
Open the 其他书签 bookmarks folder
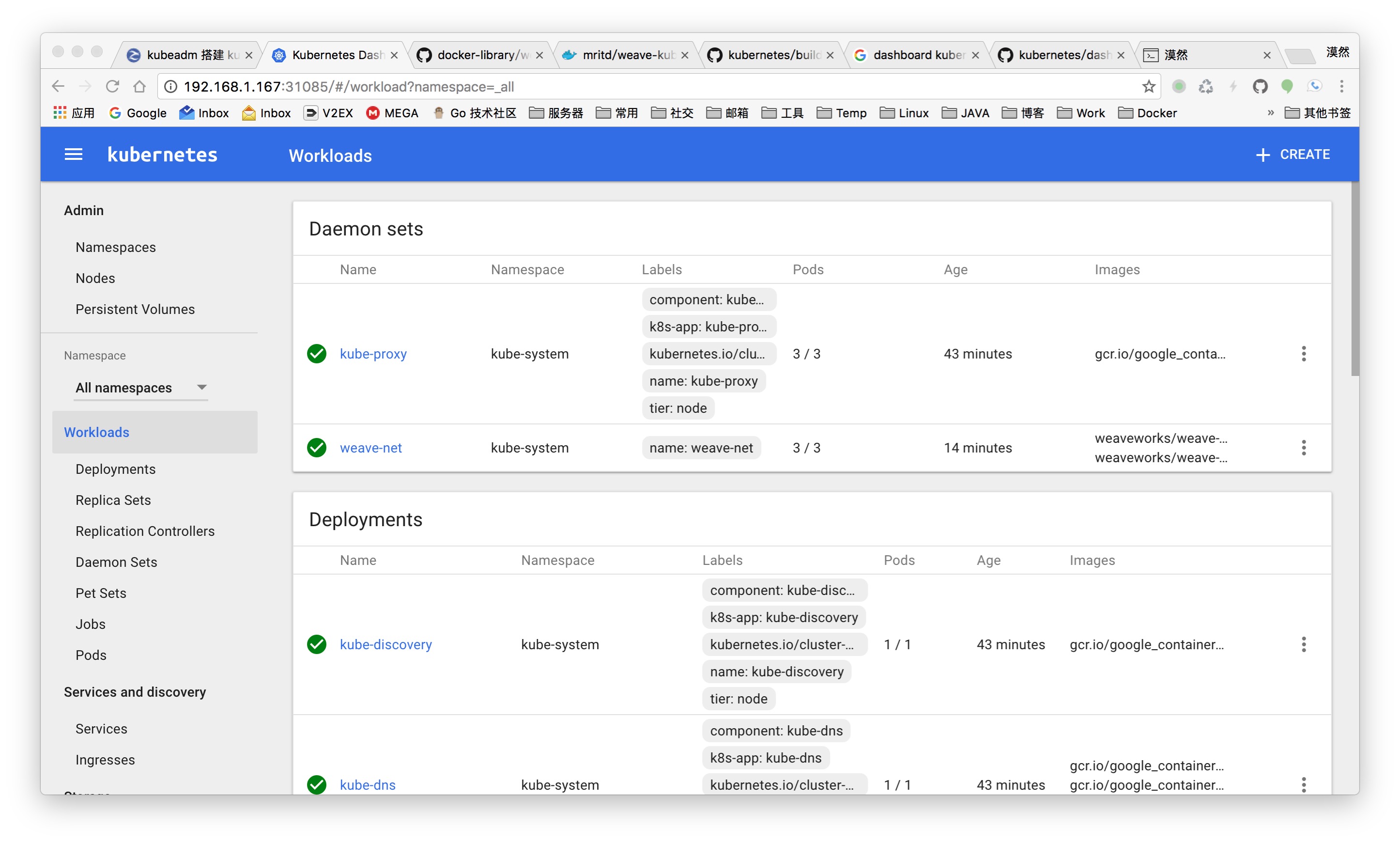(1317, 113)
